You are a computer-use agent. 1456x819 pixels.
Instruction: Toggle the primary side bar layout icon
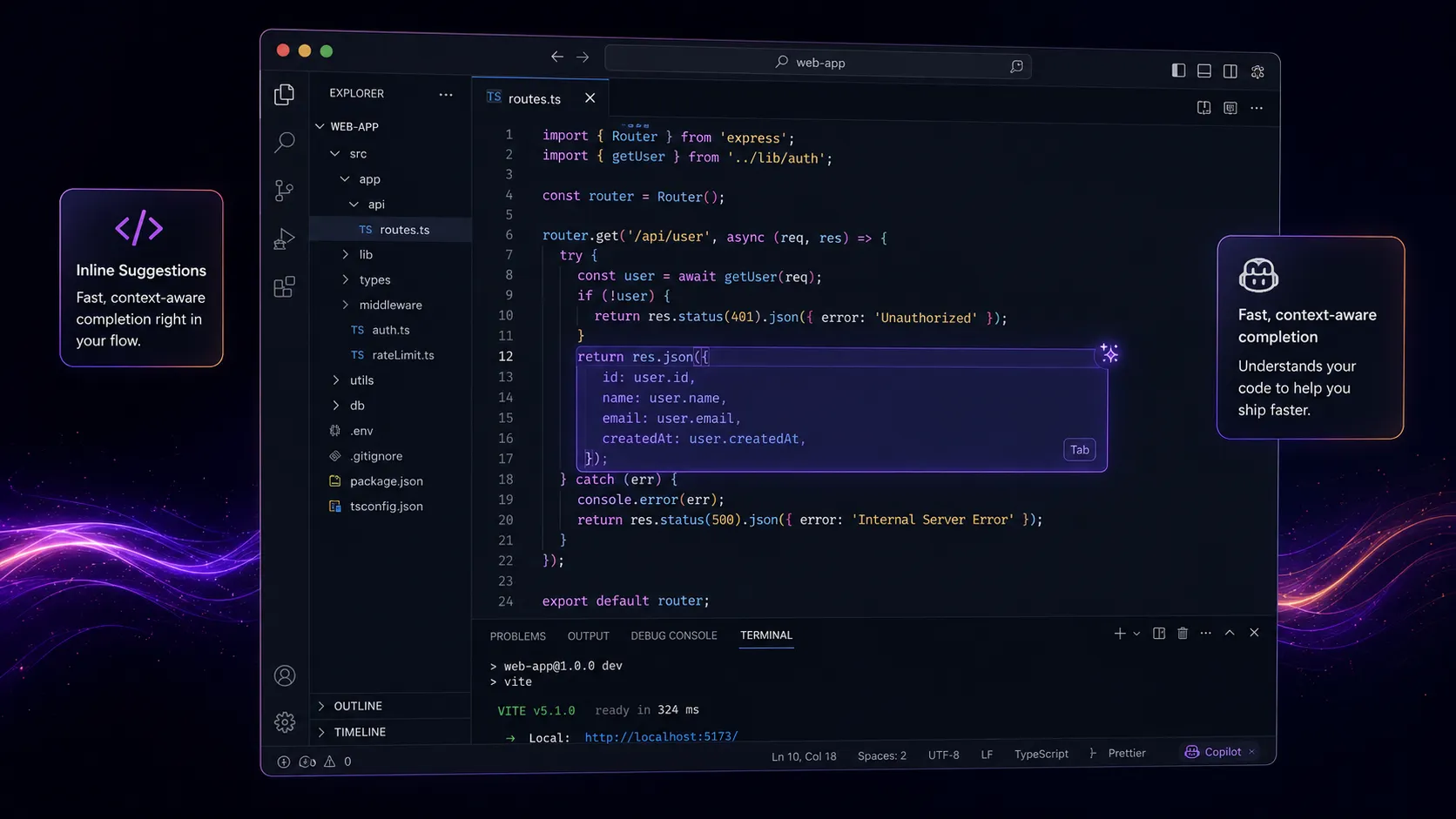[1178, 70]
